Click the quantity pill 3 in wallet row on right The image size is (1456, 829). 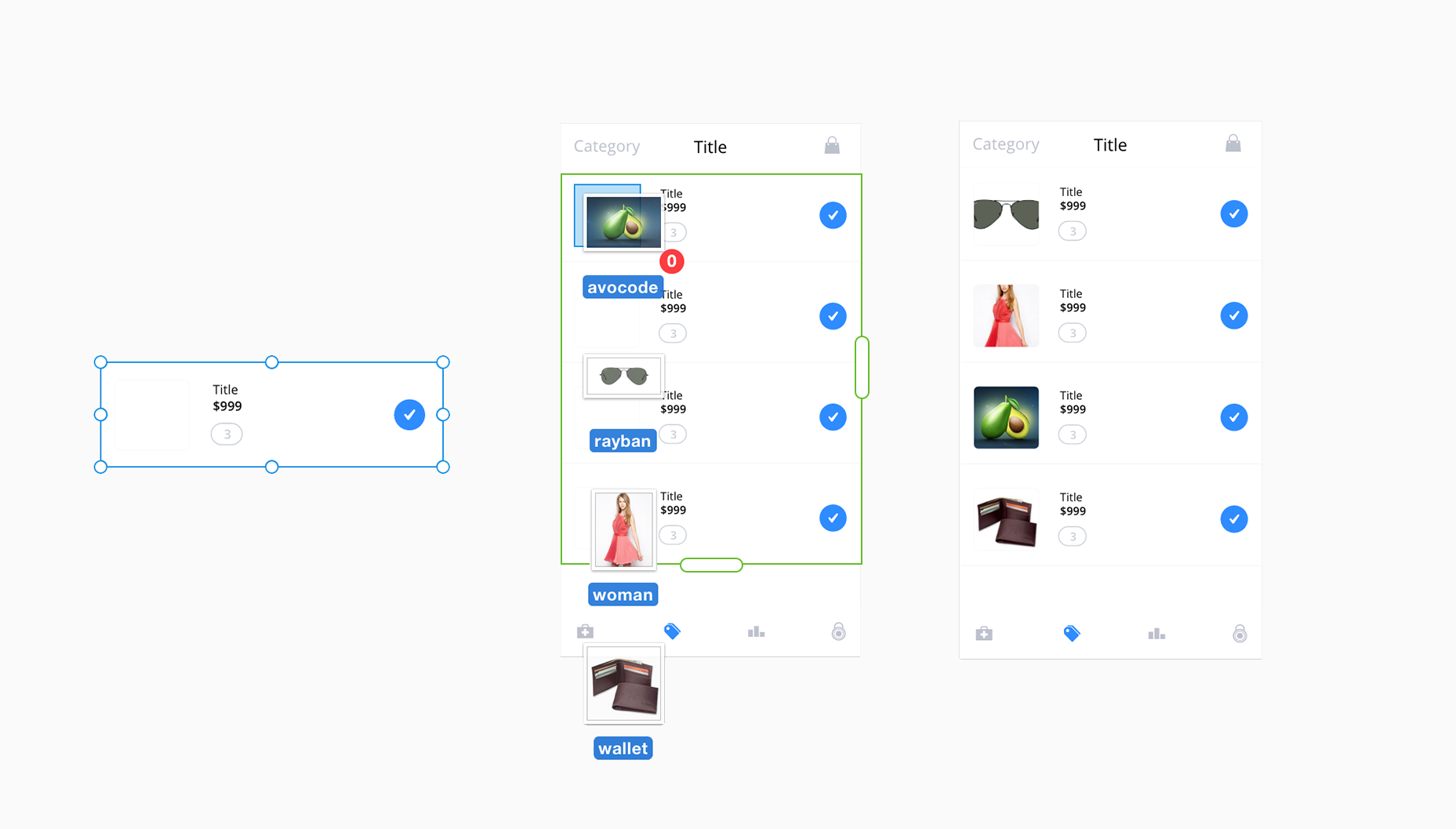click(x=1072, y=536)
